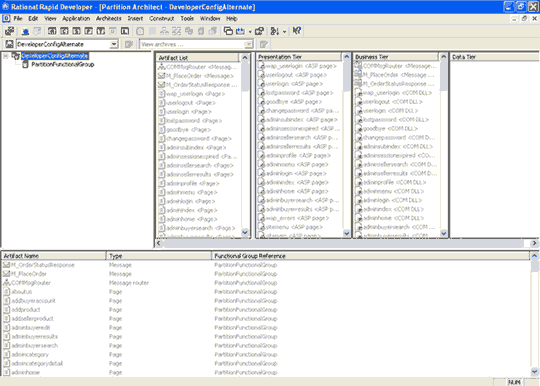Click bottom table scrollbar down arrow
The width and height of the screenshot is (540, 386).
click(x=534, y=371)
